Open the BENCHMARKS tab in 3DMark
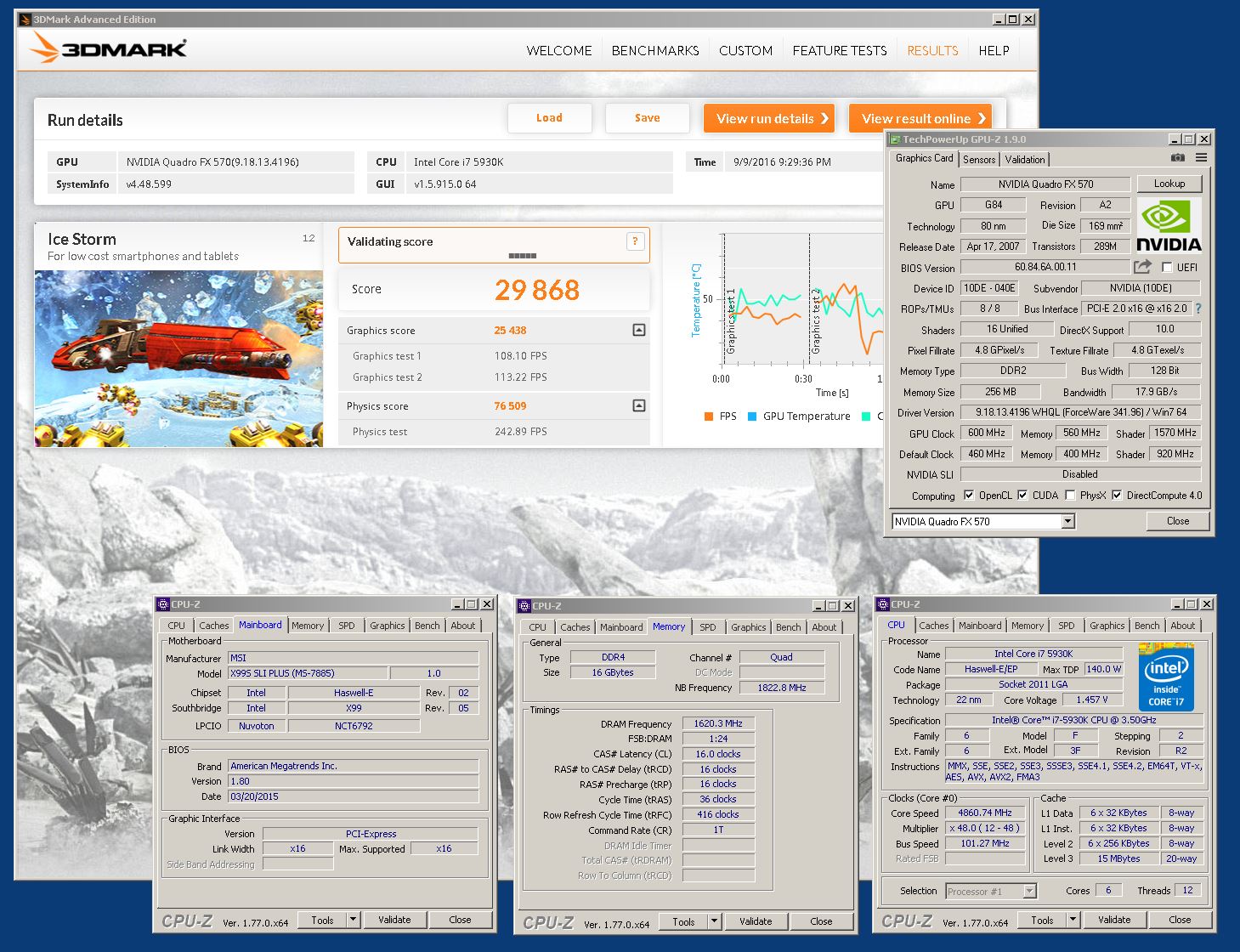This screenshot has width=1240, height=952. (x=655, y=51)
